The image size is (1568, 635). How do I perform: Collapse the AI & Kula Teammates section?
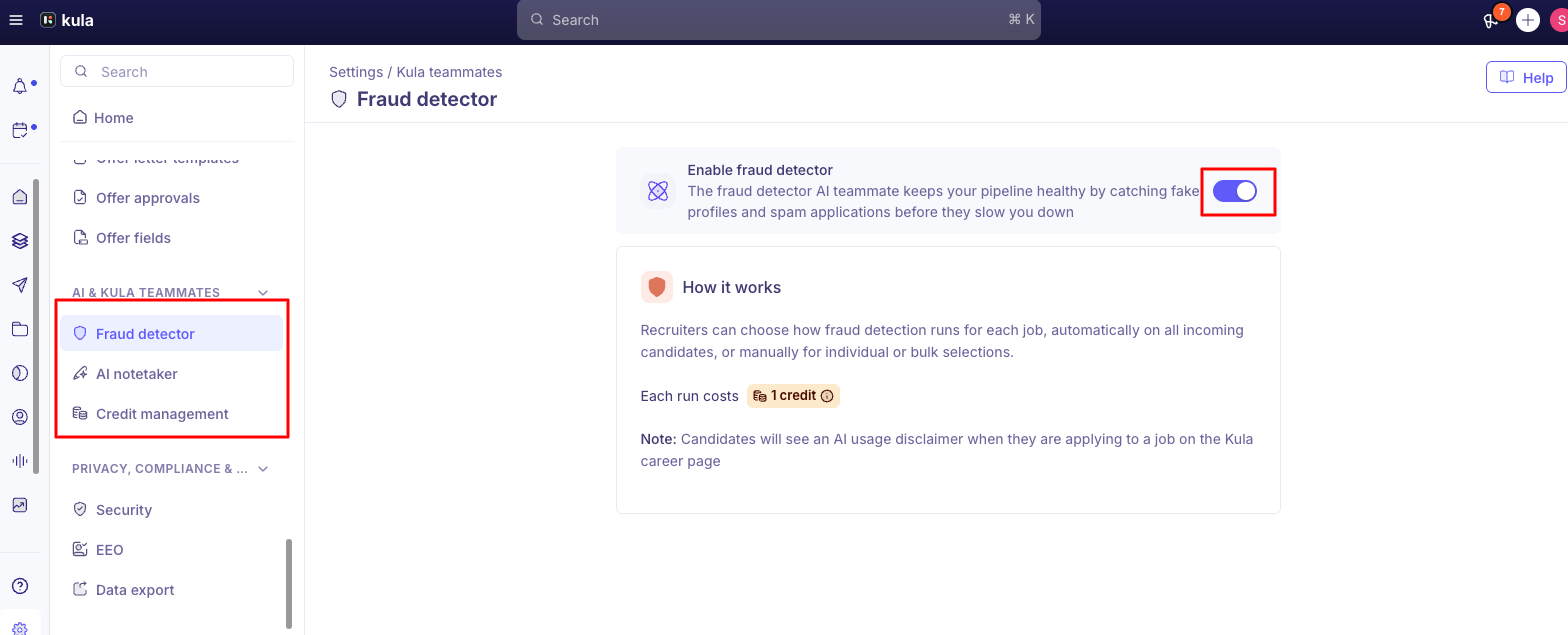264,293
